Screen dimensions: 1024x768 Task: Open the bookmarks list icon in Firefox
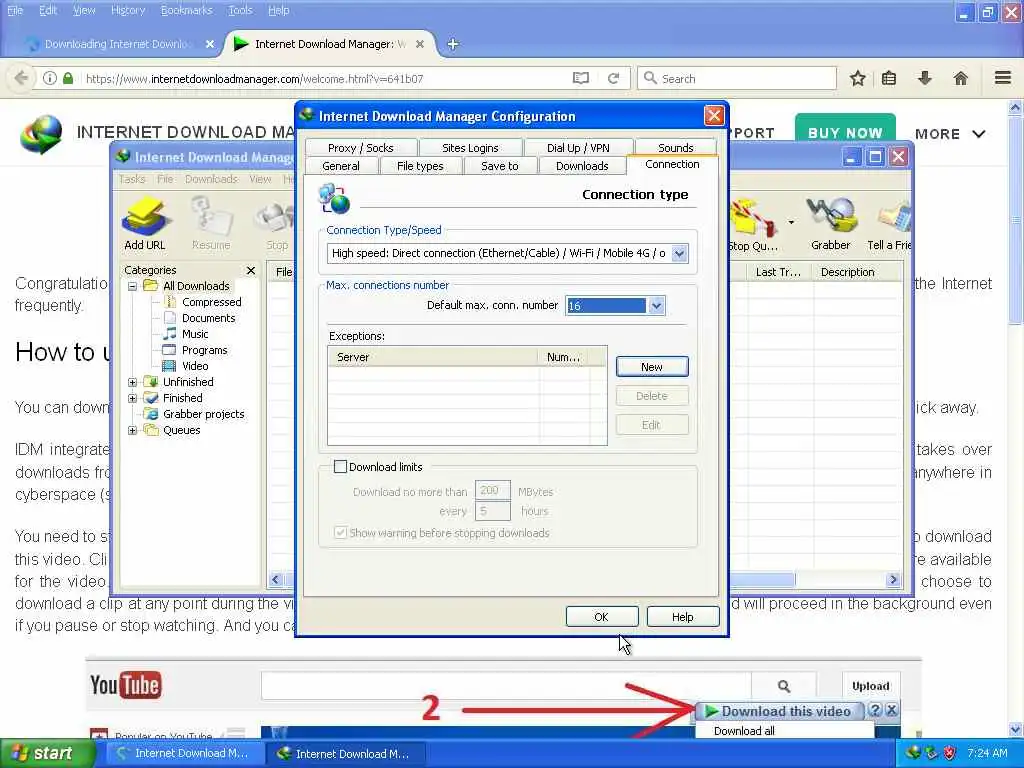pos(889,79)
